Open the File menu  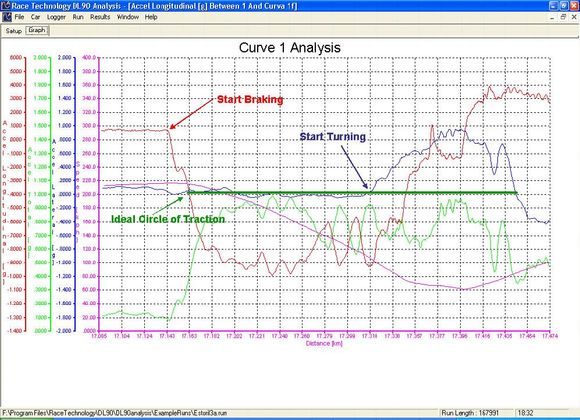tap(19, 17)
